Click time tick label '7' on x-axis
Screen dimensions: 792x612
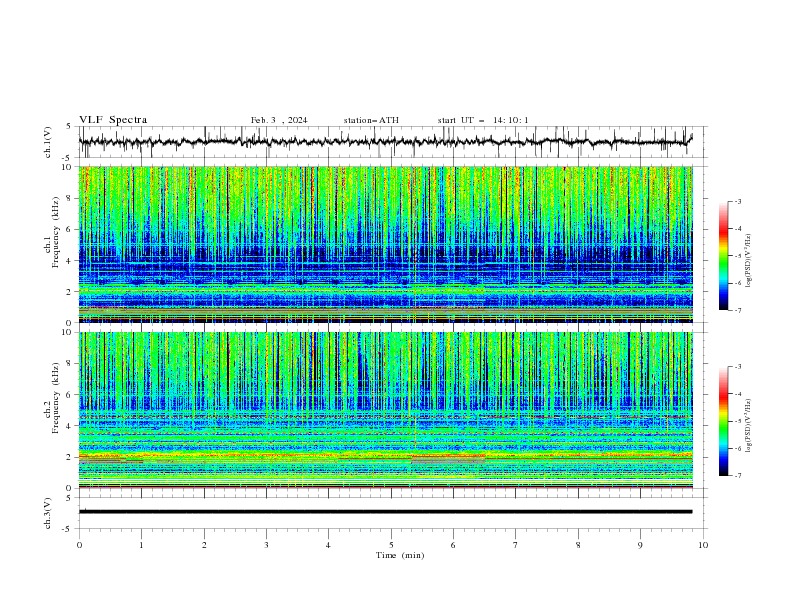click(x=516, y=545)
